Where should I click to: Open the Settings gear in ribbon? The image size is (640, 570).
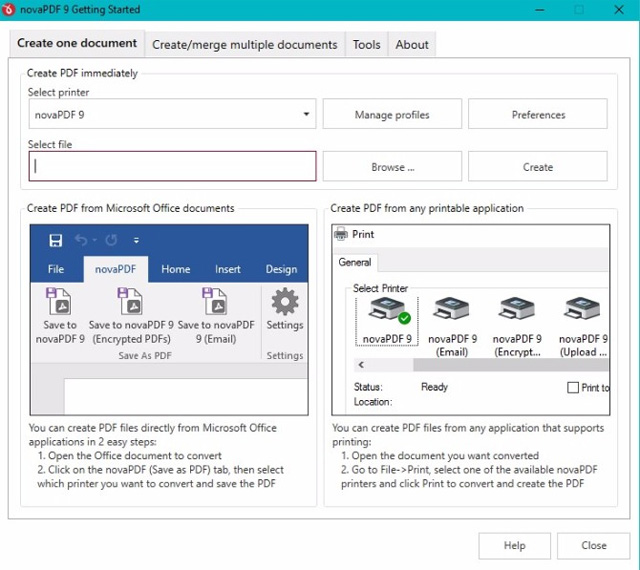[285, 301]
